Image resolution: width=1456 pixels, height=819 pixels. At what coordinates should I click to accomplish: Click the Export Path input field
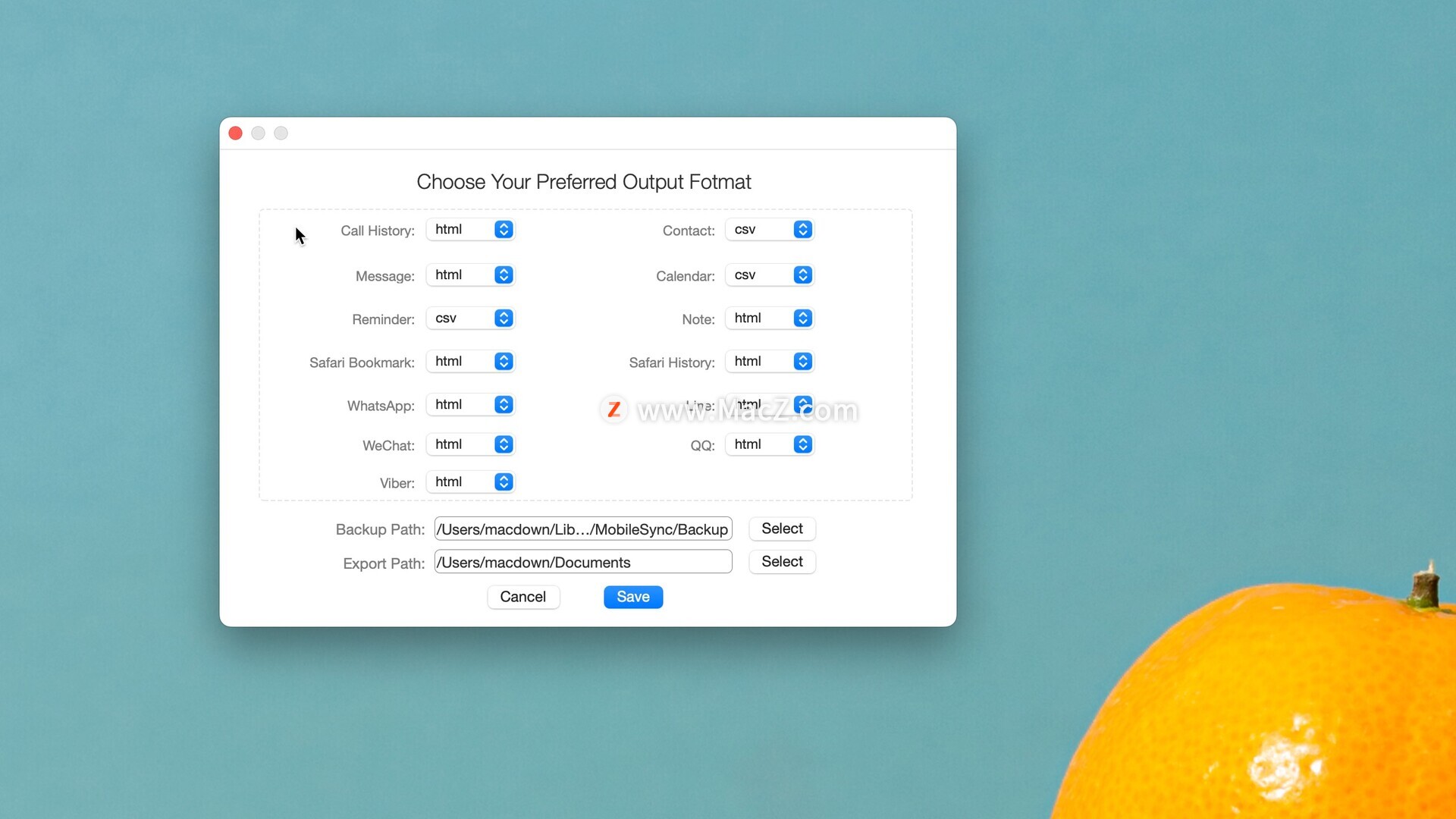point(583,562)
